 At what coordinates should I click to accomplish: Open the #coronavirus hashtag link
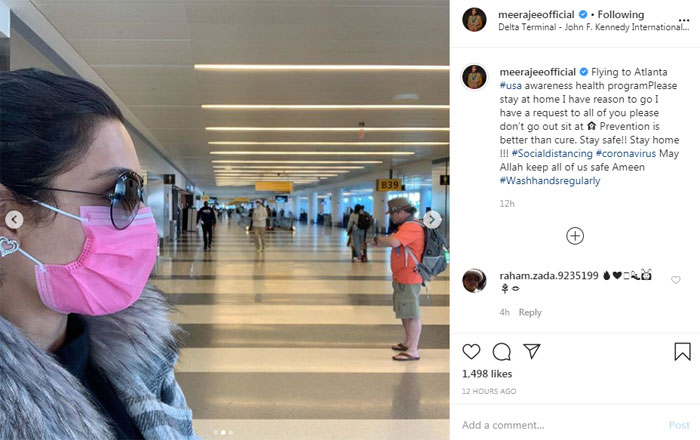pyautogui.click(x=625, y=154)
